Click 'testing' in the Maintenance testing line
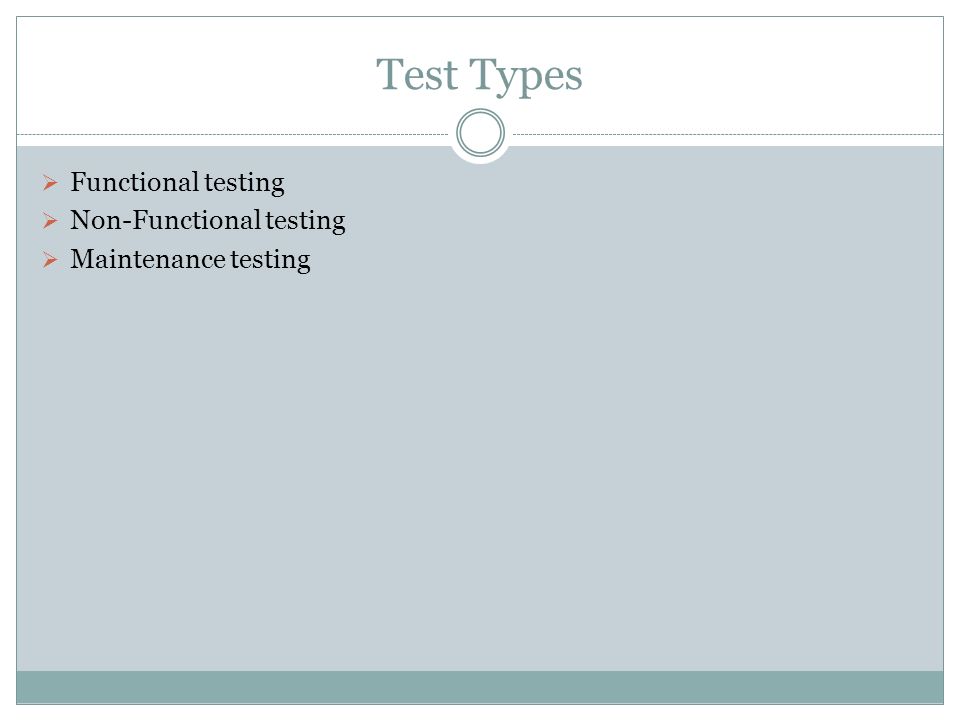960x720 pixels. pyautogui.click(x=271, y=260)
